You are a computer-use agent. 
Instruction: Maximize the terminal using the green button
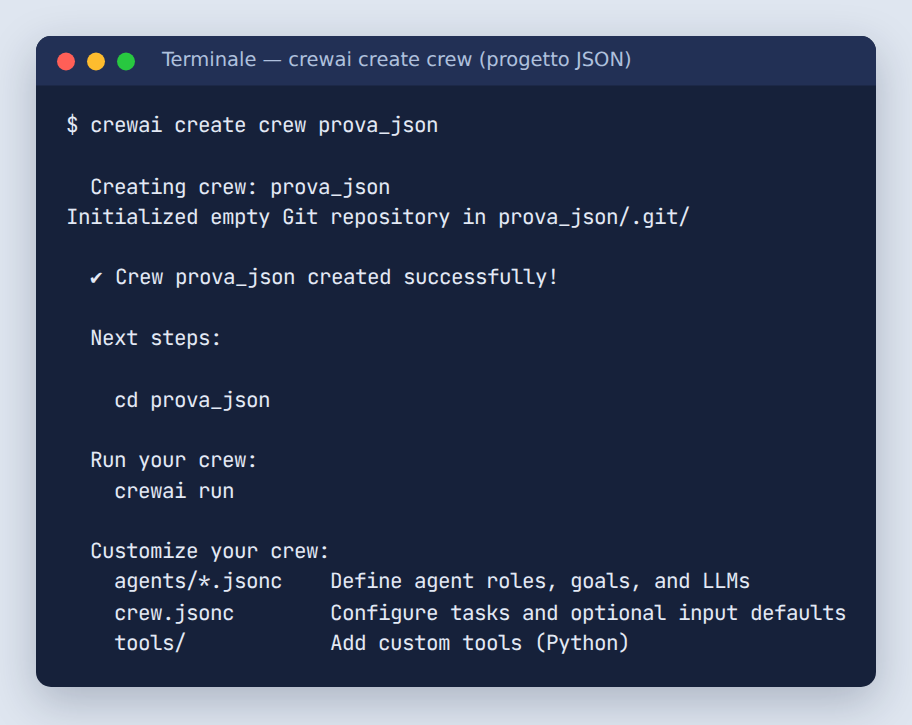(x=126, y=61)
